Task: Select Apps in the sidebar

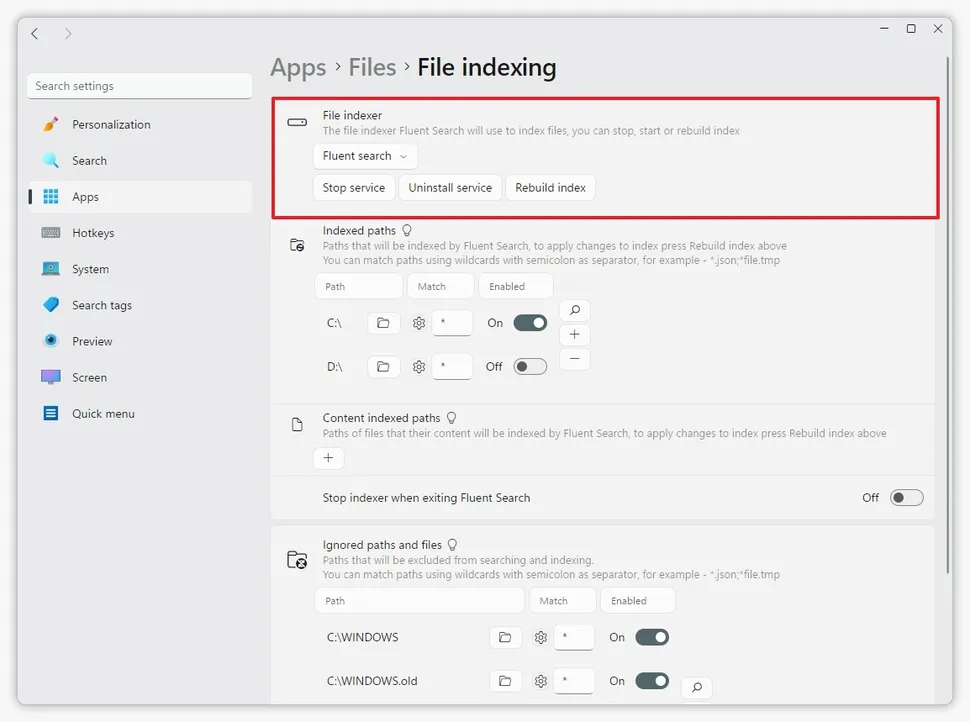Action: [x=139, y=197]
